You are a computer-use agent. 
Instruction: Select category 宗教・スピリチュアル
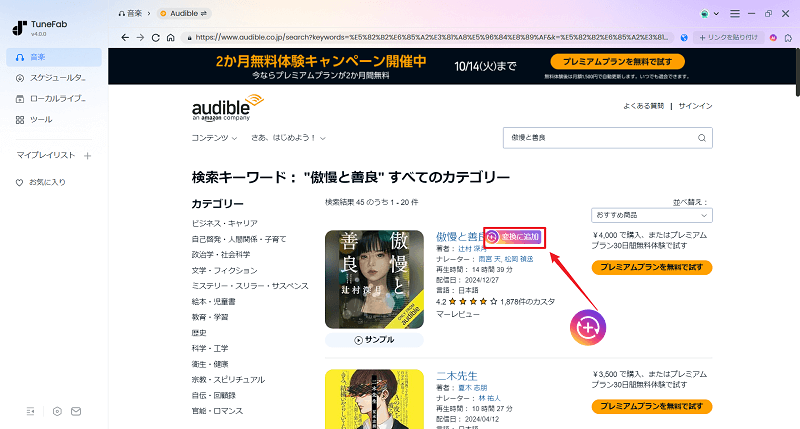(228, 380)
